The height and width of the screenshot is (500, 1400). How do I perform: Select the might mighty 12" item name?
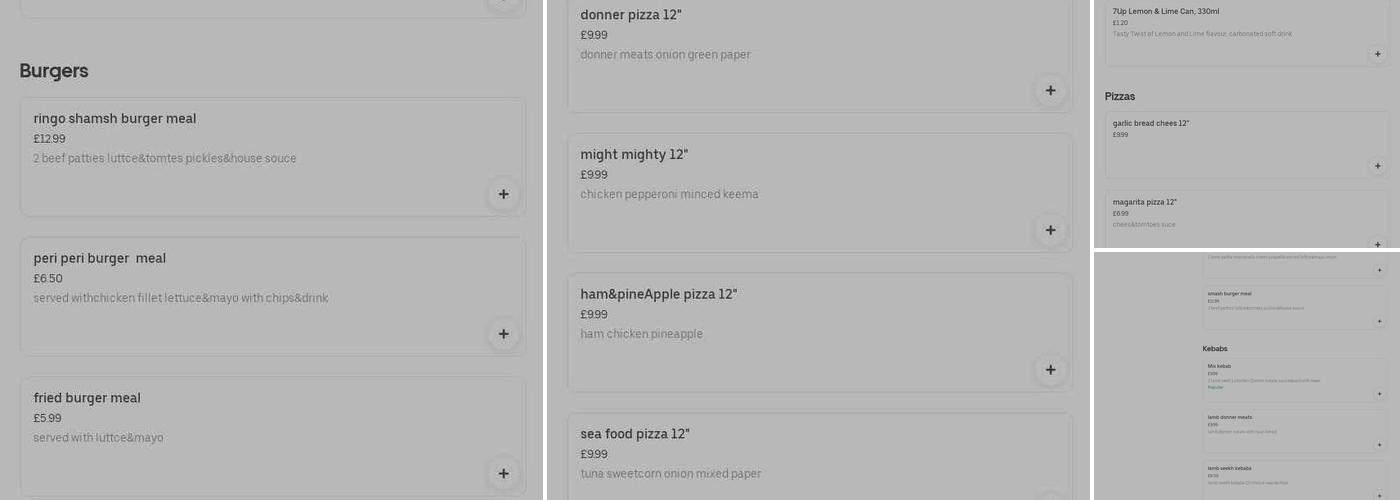point(634,155)
